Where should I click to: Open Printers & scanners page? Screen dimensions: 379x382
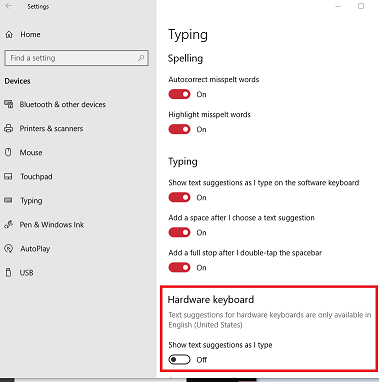[51, 128]
